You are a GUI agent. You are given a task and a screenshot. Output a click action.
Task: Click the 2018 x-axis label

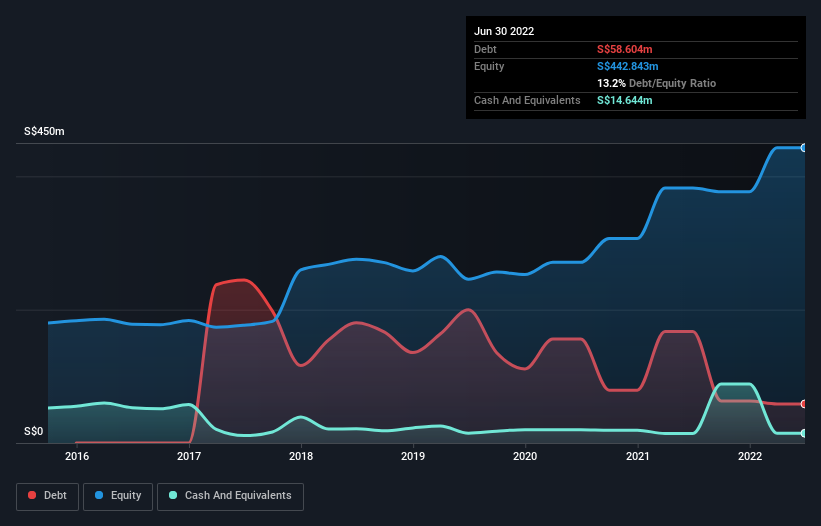click(301, 456)
